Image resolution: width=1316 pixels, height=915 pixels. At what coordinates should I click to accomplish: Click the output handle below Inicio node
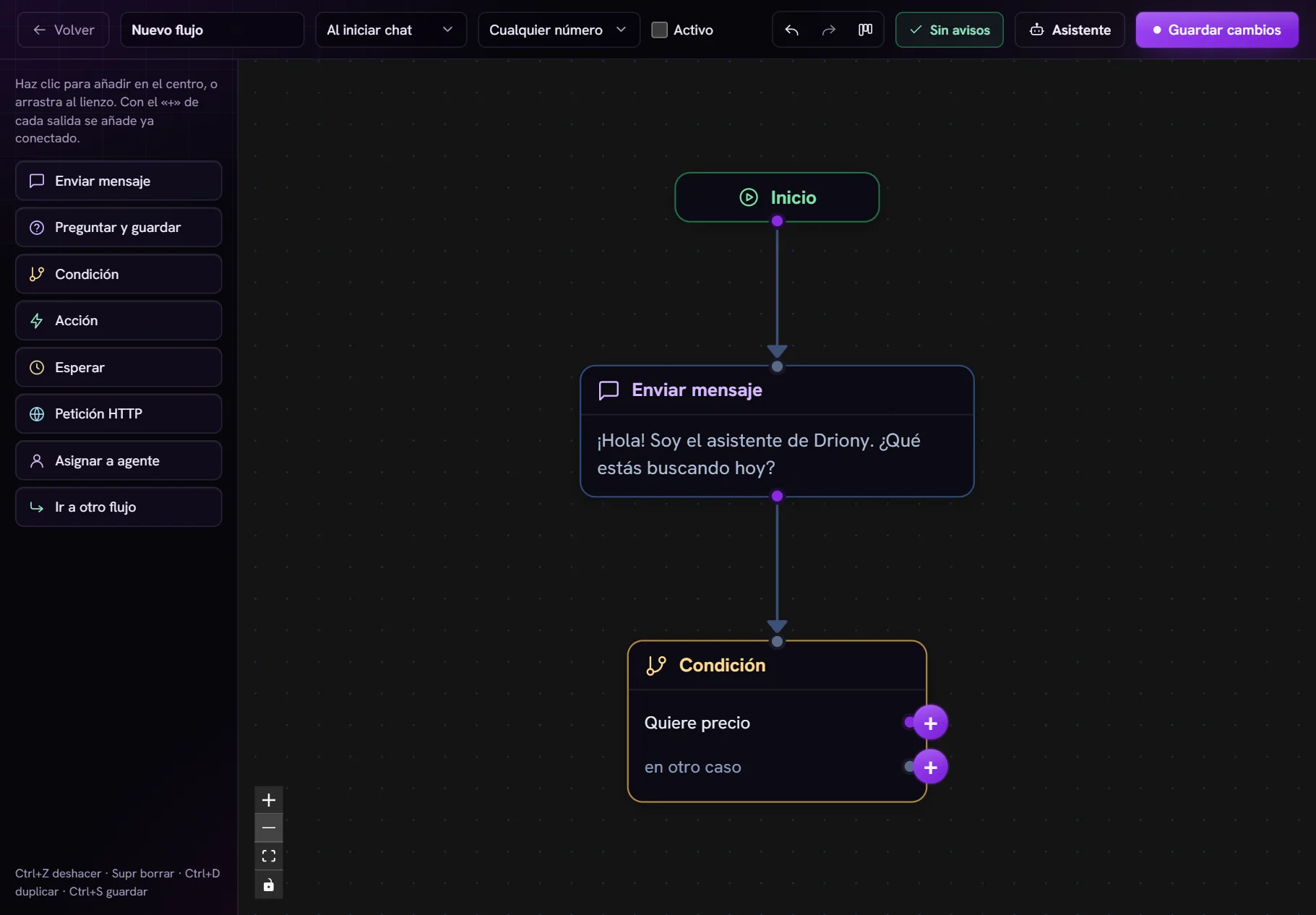coord(777,221)
